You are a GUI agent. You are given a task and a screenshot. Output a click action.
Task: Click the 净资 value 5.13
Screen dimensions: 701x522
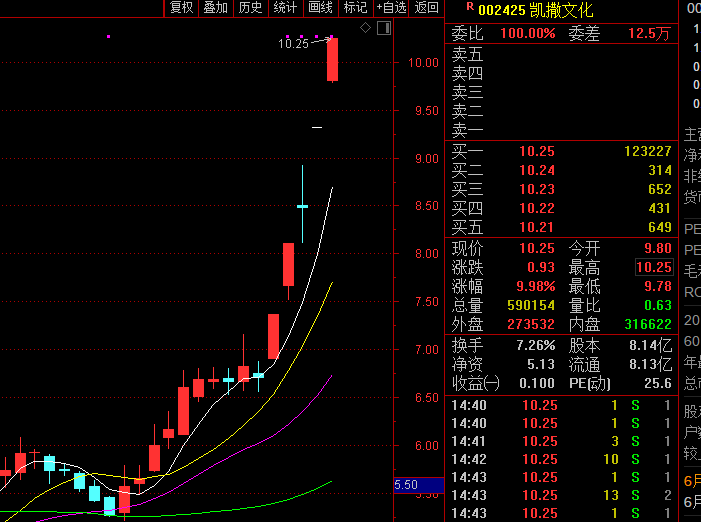point(541,365)
